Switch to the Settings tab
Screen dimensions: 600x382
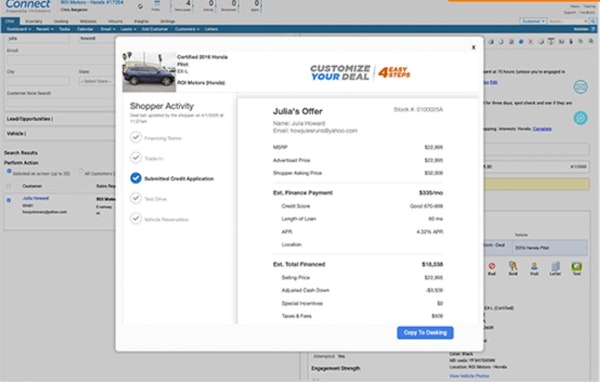pos(168,21)
